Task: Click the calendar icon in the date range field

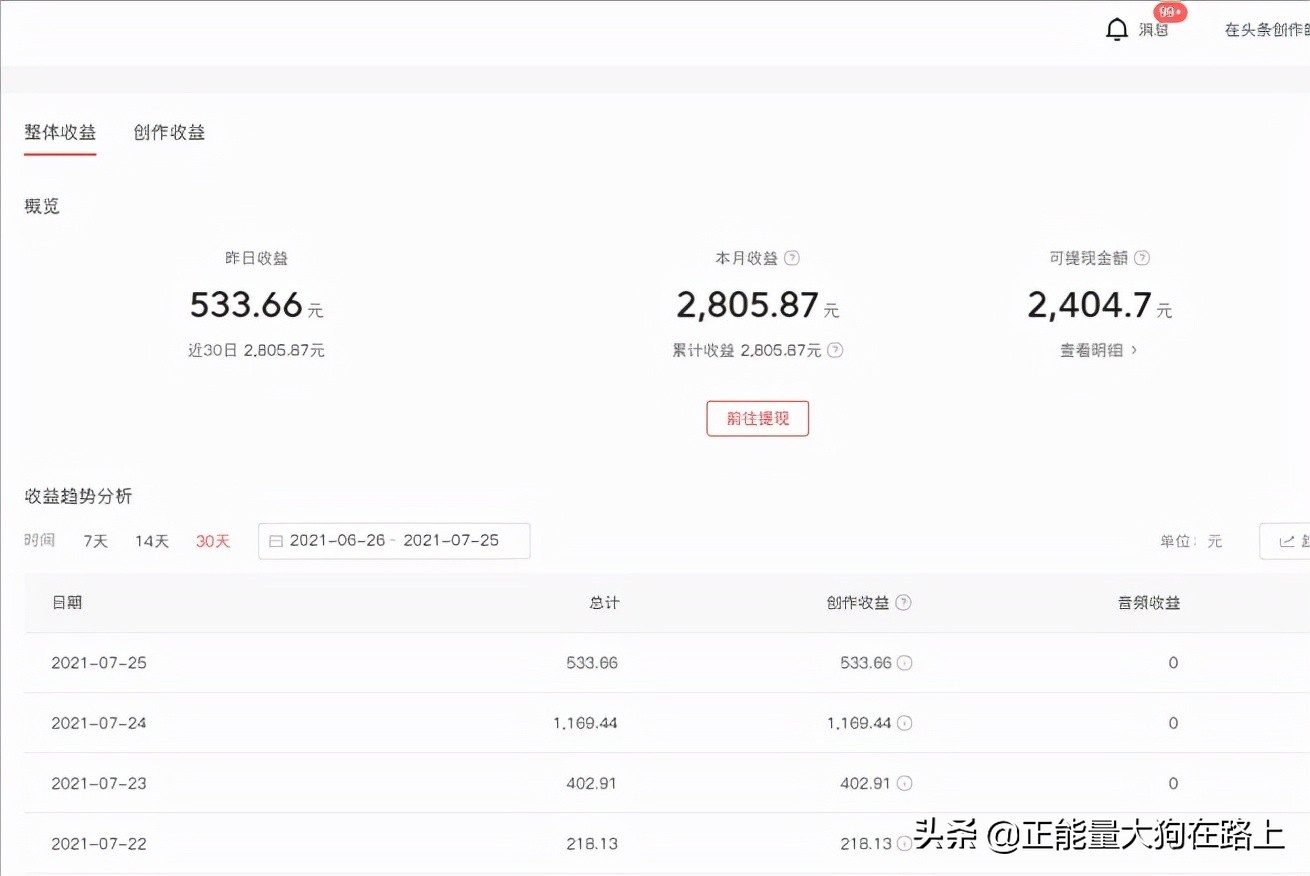Action: tap(276, 540)
